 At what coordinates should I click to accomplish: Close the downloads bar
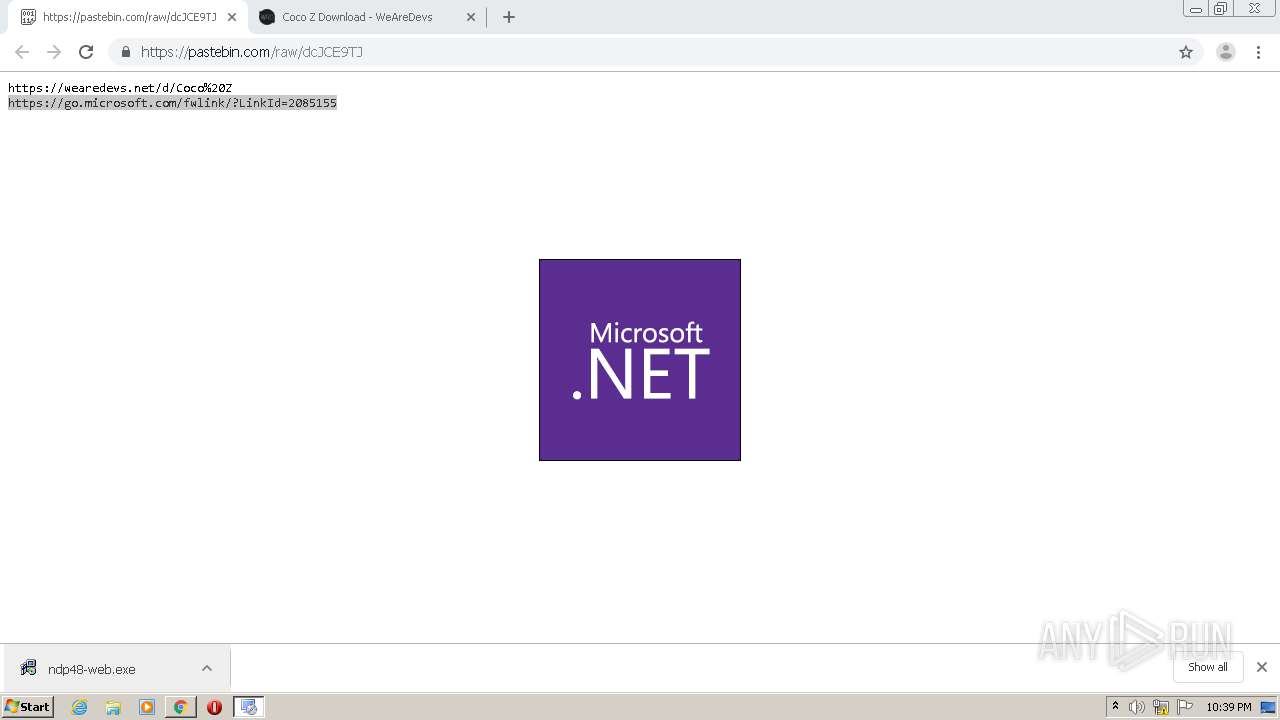[1262, 667]
